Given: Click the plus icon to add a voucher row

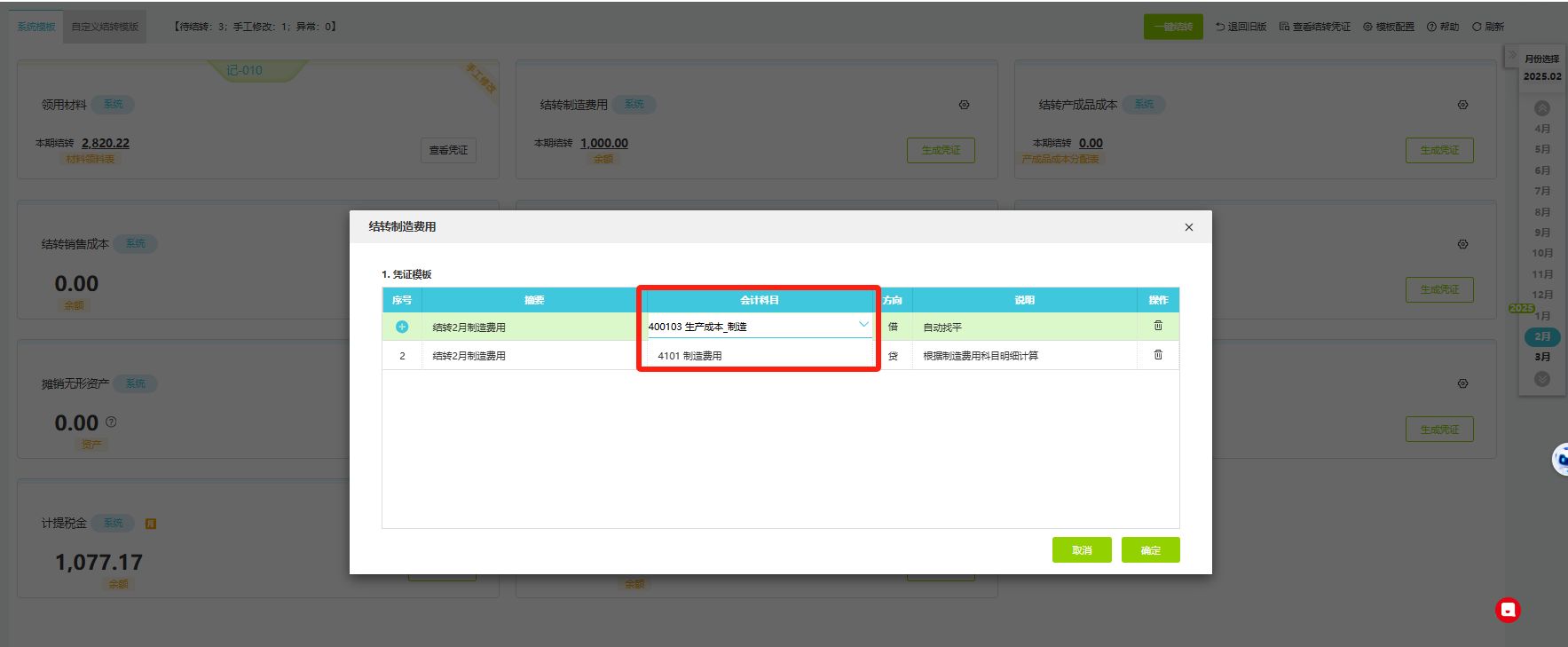Looking at the screenshot, I should point(402,327).
